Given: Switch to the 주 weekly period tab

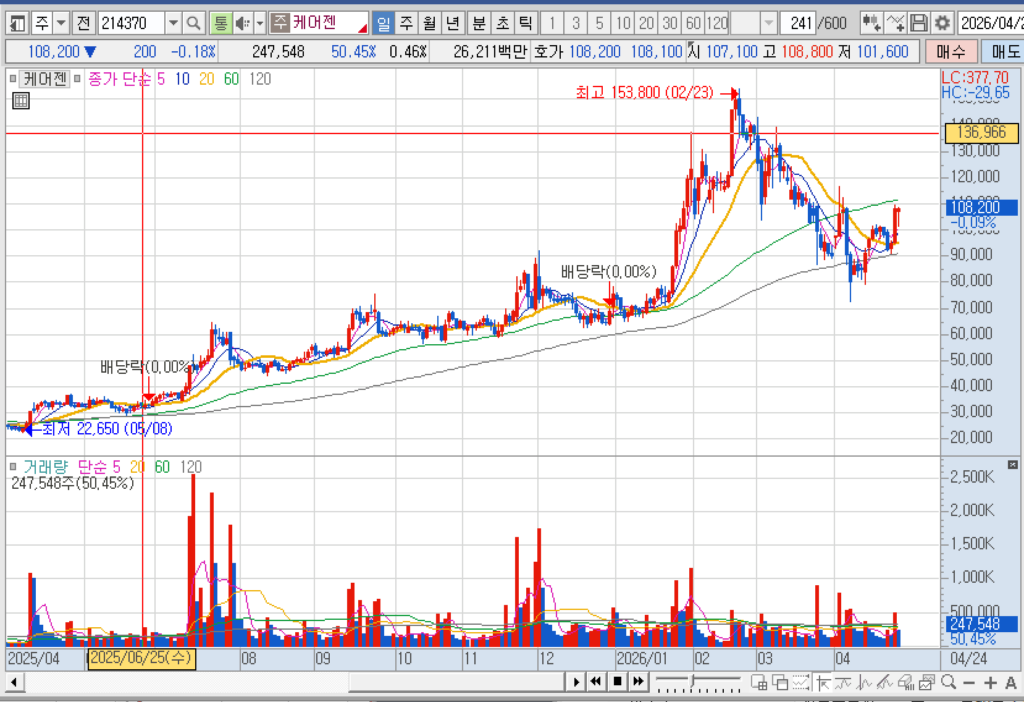Looking at the screenshot, I should (406, 24).
